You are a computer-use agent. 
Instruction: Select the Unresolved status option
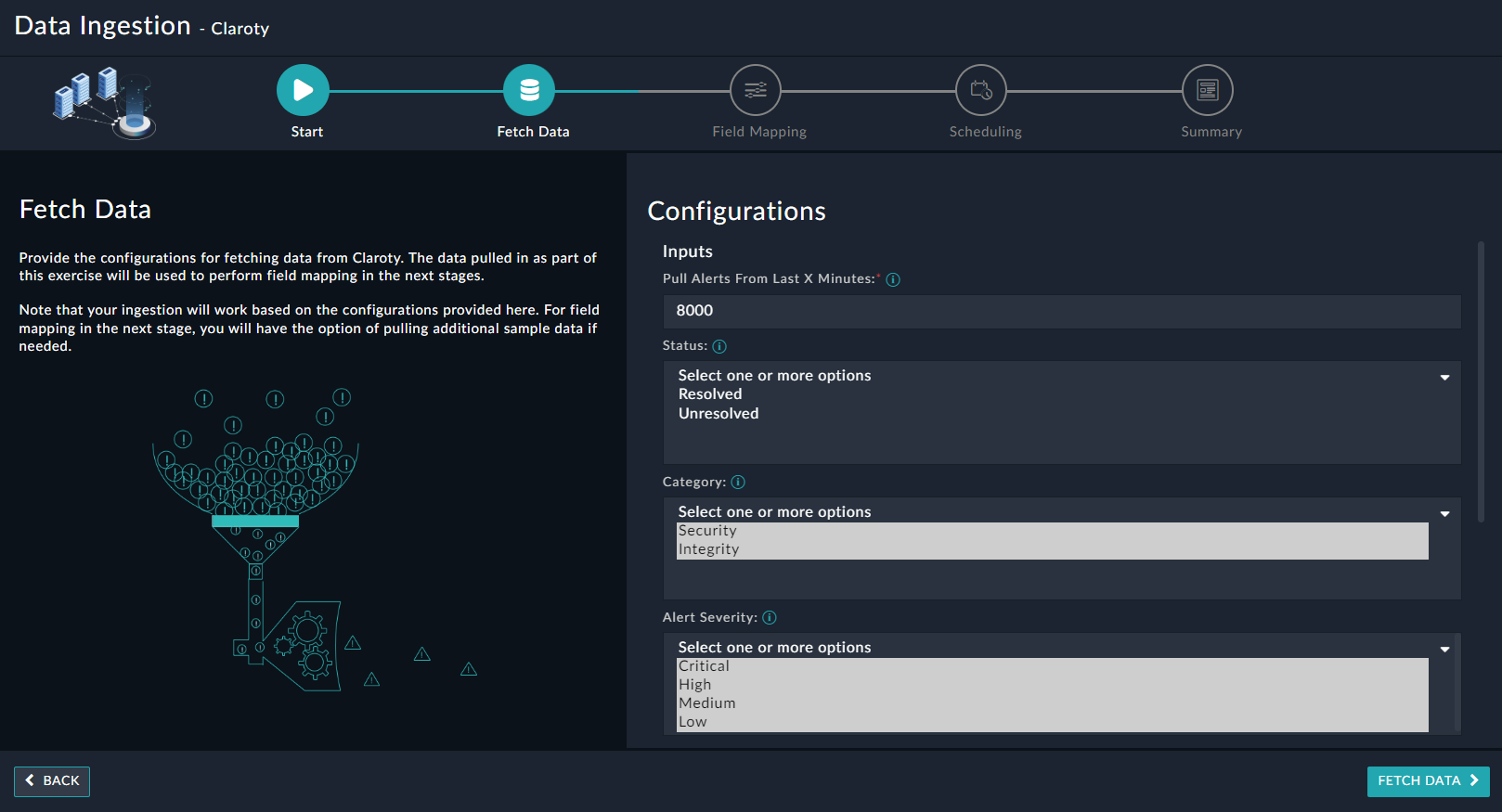point(719,414)
